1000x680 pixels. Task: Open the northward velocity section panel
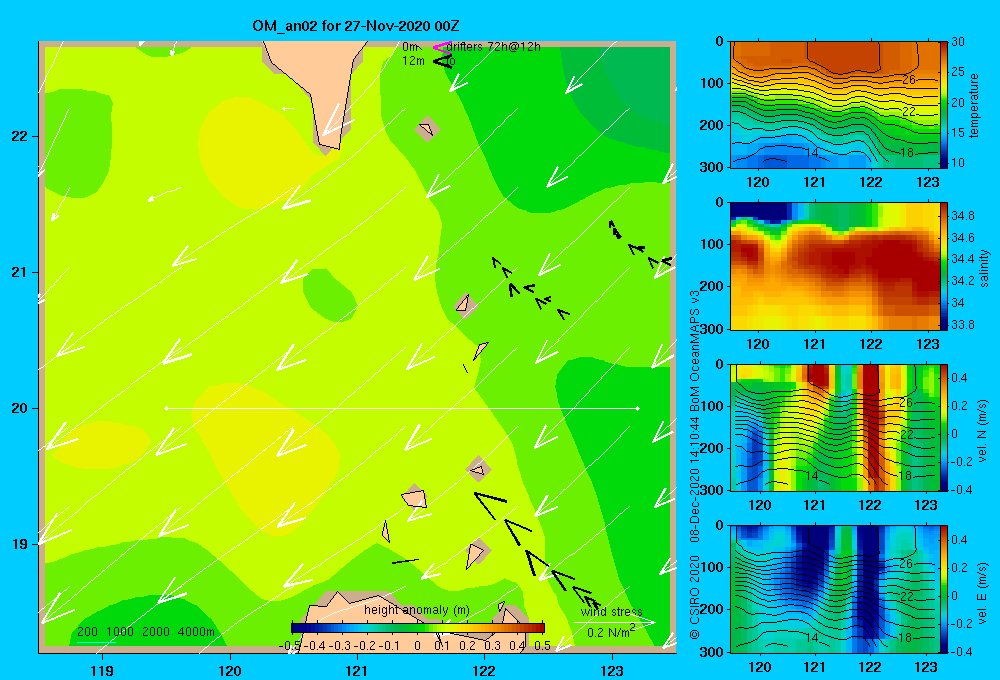click(x=834, y=428)
